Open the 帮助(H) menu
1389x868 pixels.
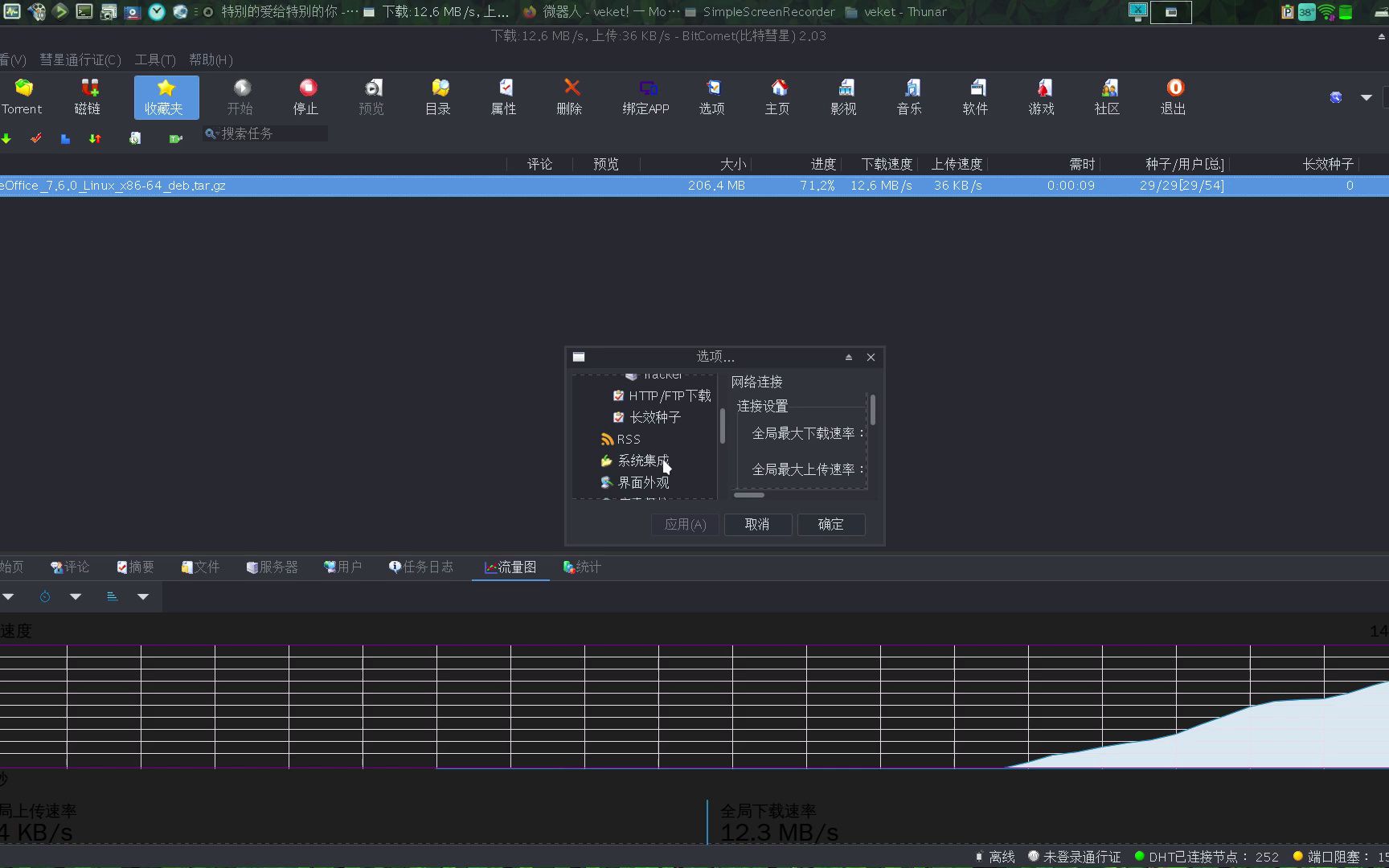211,59
